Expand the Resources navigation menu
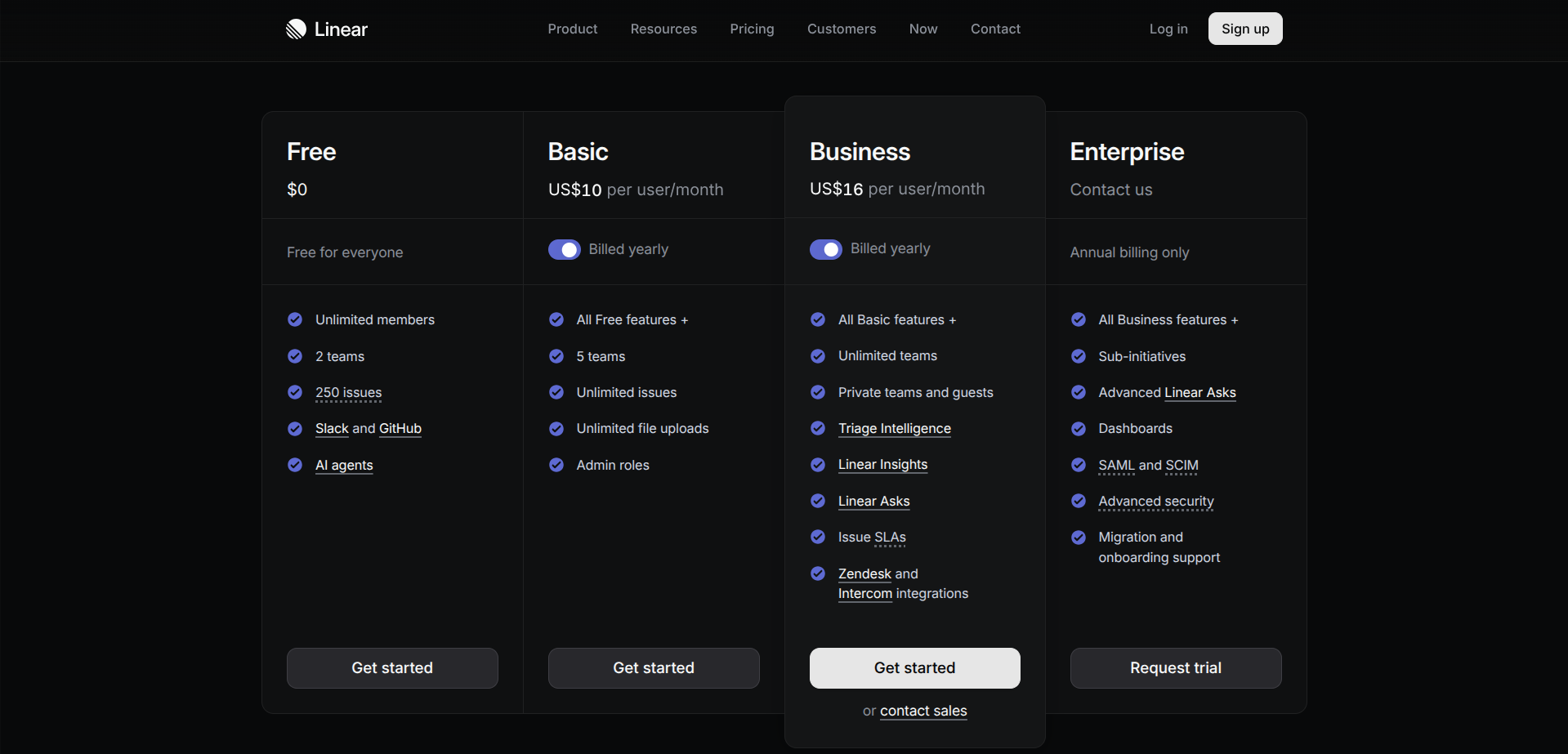Image resolution: width=1568 pixels, height=754 pixels. pos(663,29)
